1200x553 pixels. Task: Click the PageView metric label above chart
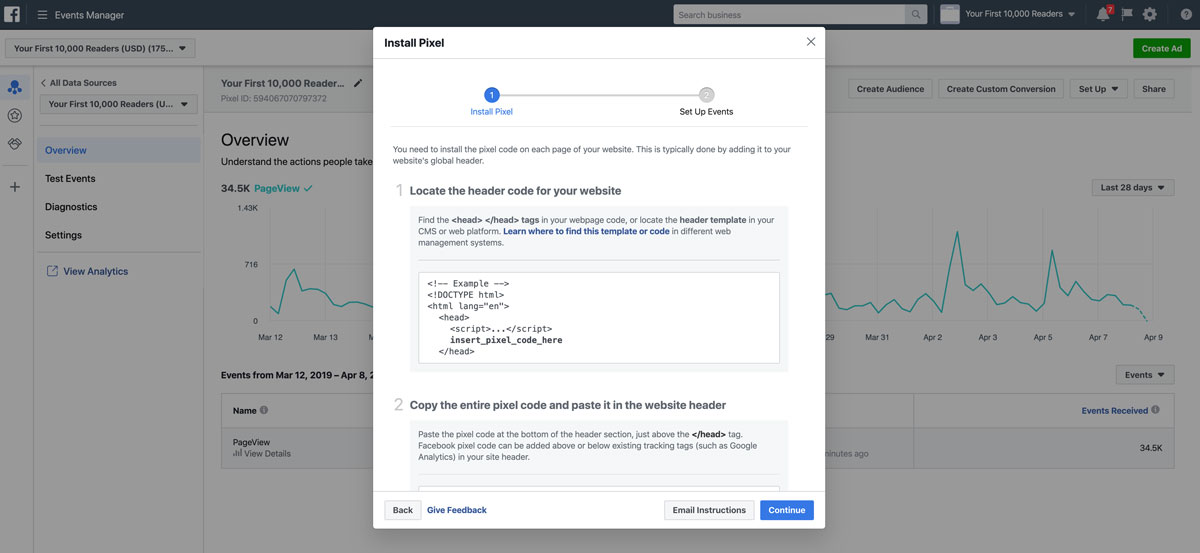click(x=275, y=188)
